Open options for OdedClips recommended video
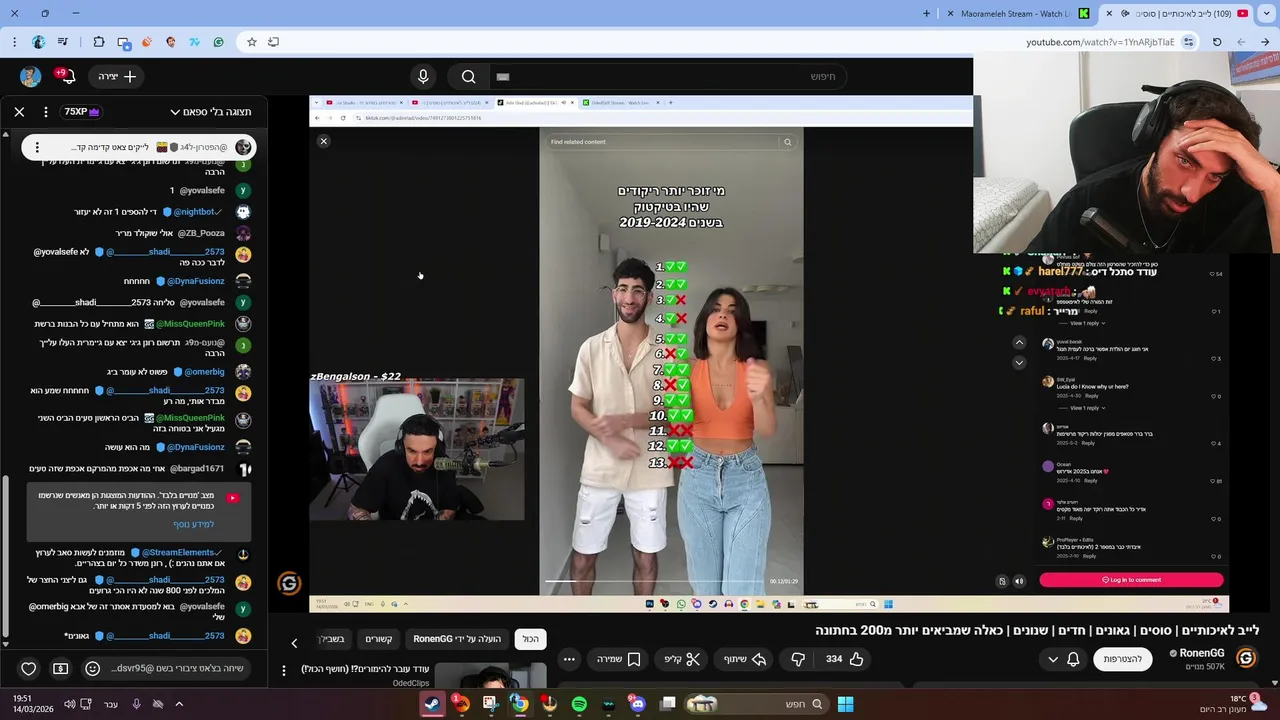The width and height of the screenshot is (1280, 720). pos(284,670)
